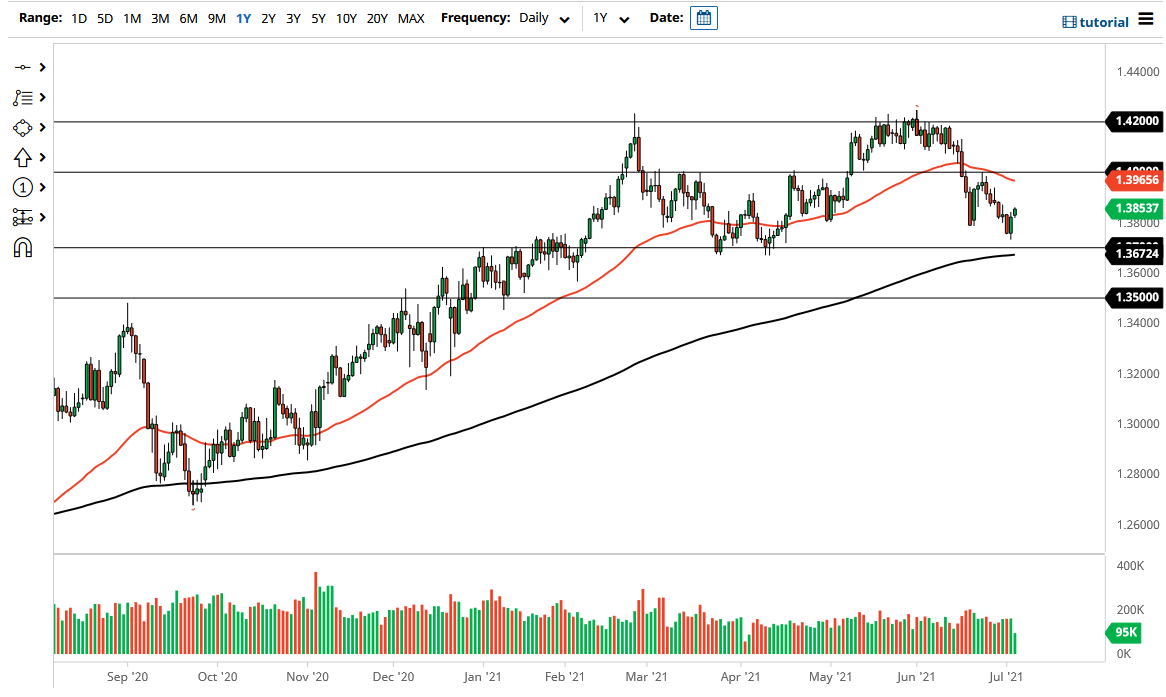Set range to 2Y

point(268,19)
